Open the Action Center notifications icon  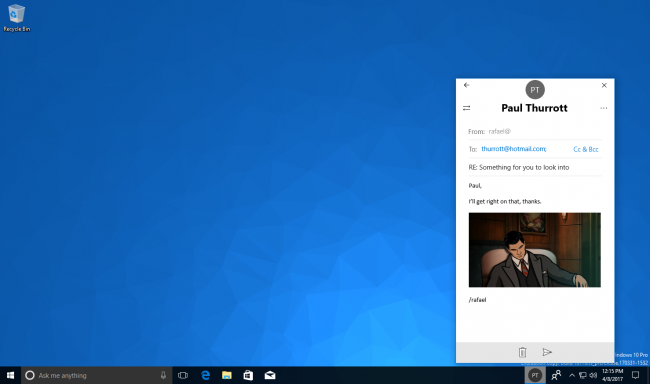635,375
